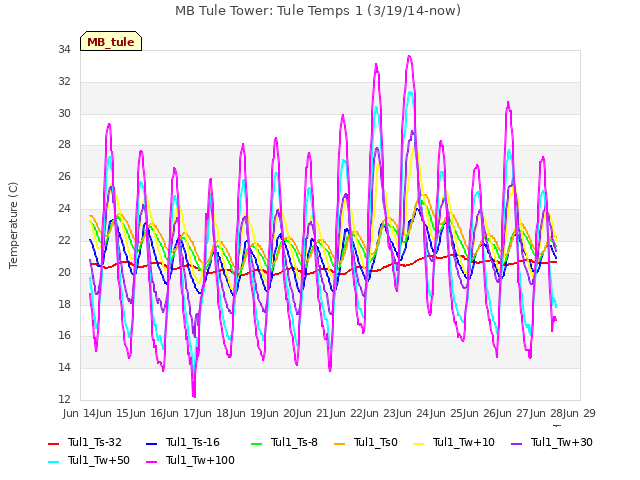The width and height of the screenshot is (640, 480).
Task: Click the 24 y-axis tick label
Action: pos(64,208)
